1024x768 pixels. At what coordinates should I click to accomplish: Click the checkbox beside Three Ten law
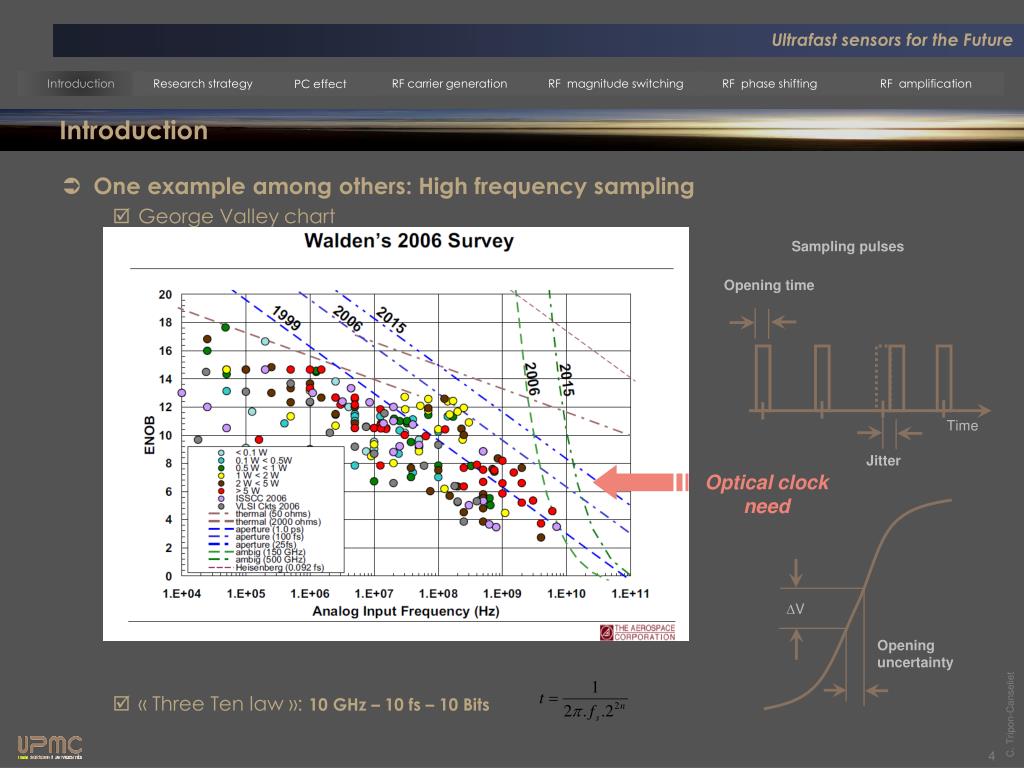tap(121, 703)
